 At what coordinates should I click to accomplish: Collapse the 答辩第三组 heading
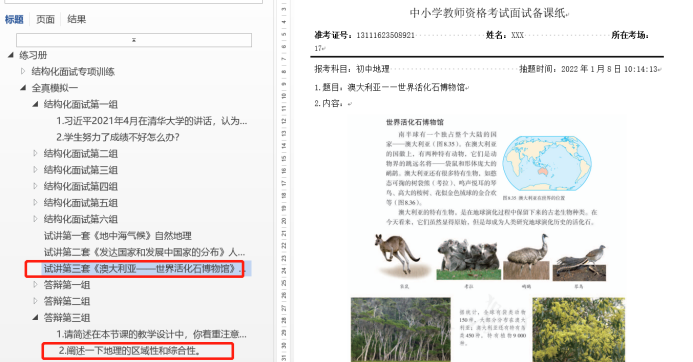[x=35, y=317]
